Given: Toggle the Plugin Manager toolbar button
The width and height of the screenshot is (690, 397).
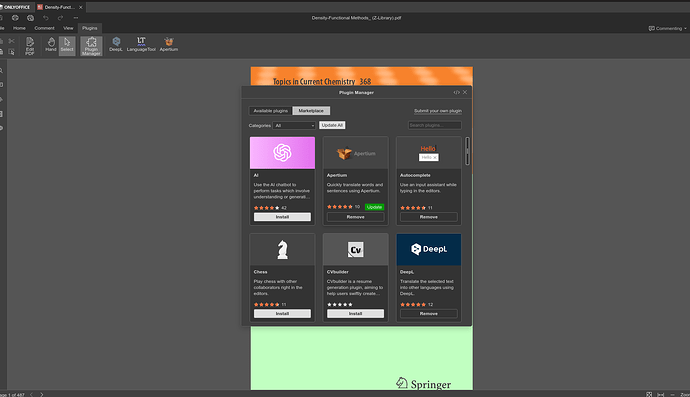Looking at the screenshot, I should [91, 46].
